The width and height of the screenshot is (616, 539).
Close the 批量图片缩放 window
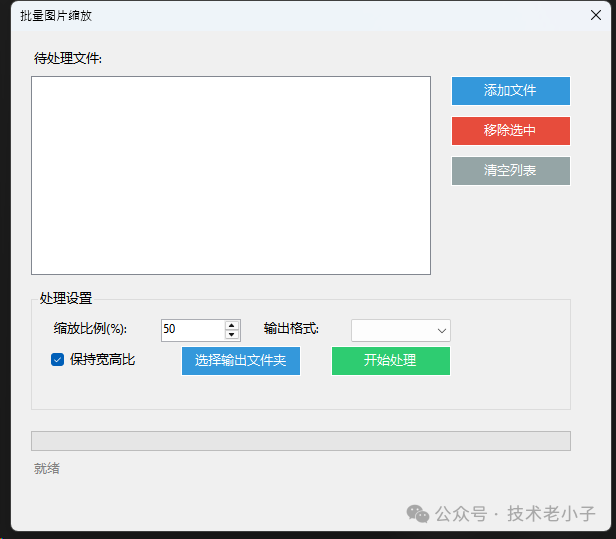click(x=595, y=16)
